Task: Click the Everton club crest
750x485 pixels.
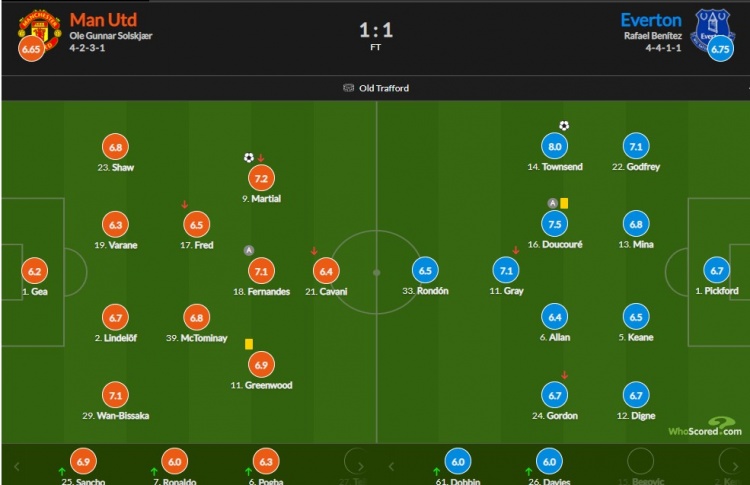Action: pos(712,28)
